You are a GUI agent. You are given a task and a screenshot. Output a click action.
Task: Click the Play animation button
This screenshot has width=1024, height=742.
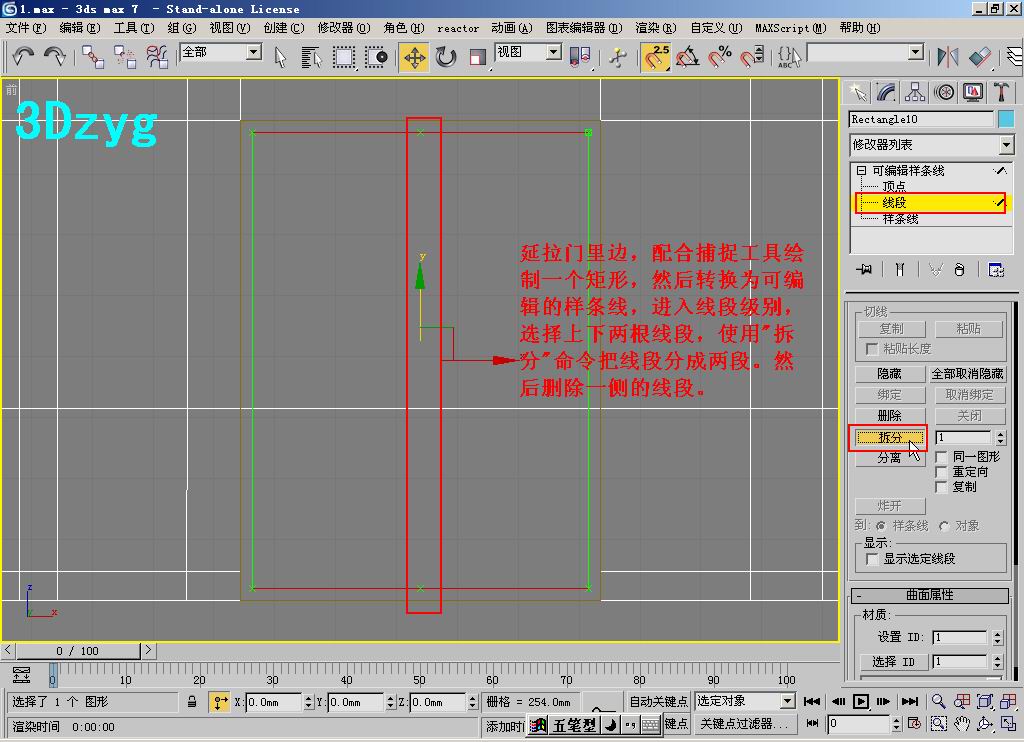[861, 702]
